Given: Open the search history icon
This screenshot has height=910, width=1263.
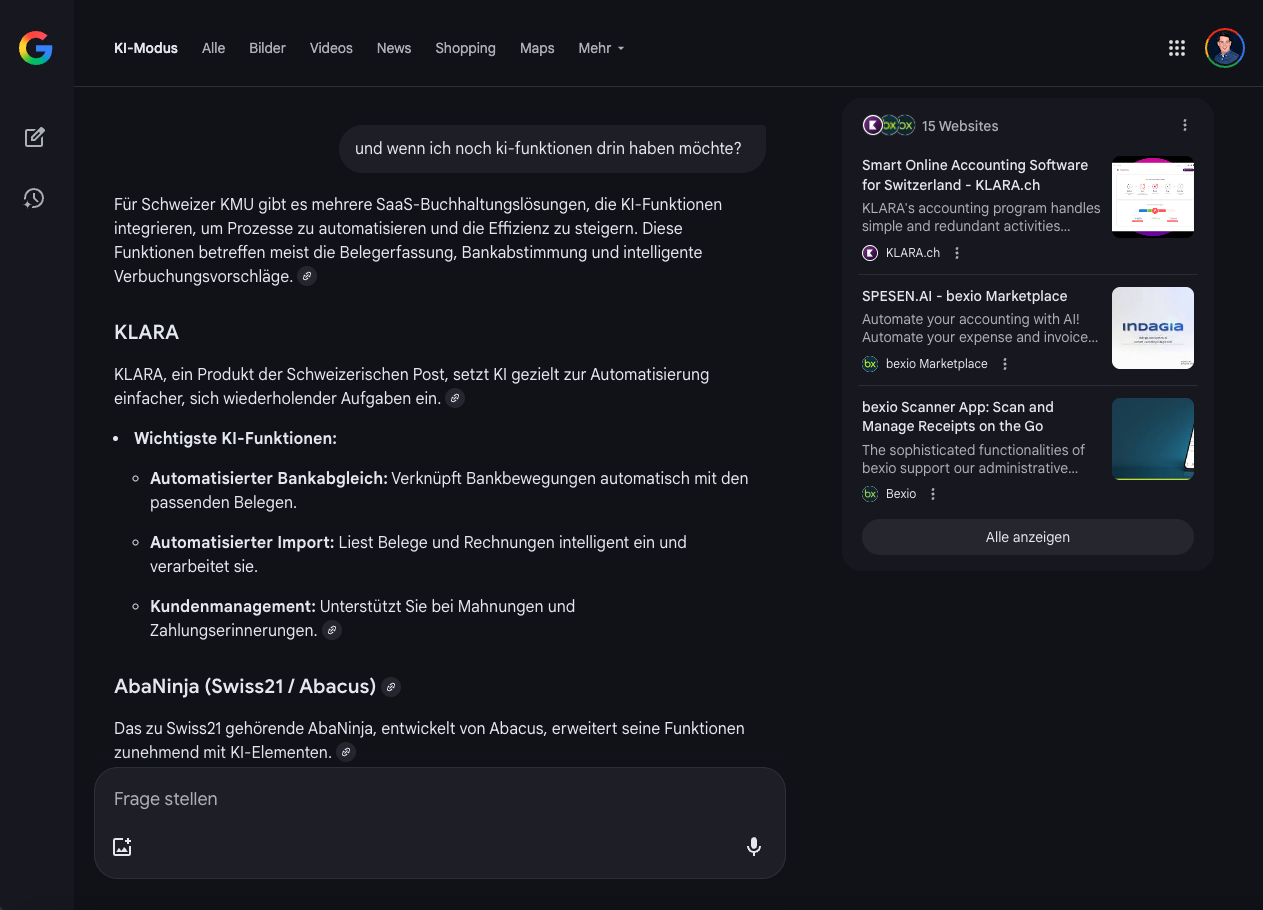Looking at the screenshot, I should 35,198.
